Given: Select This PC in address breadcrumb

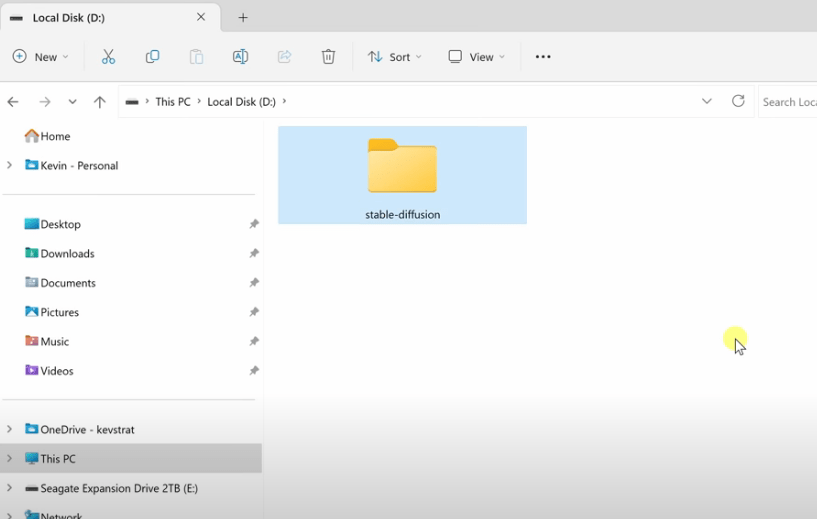Looking at the screenshot, I should [x=172, y=102].
